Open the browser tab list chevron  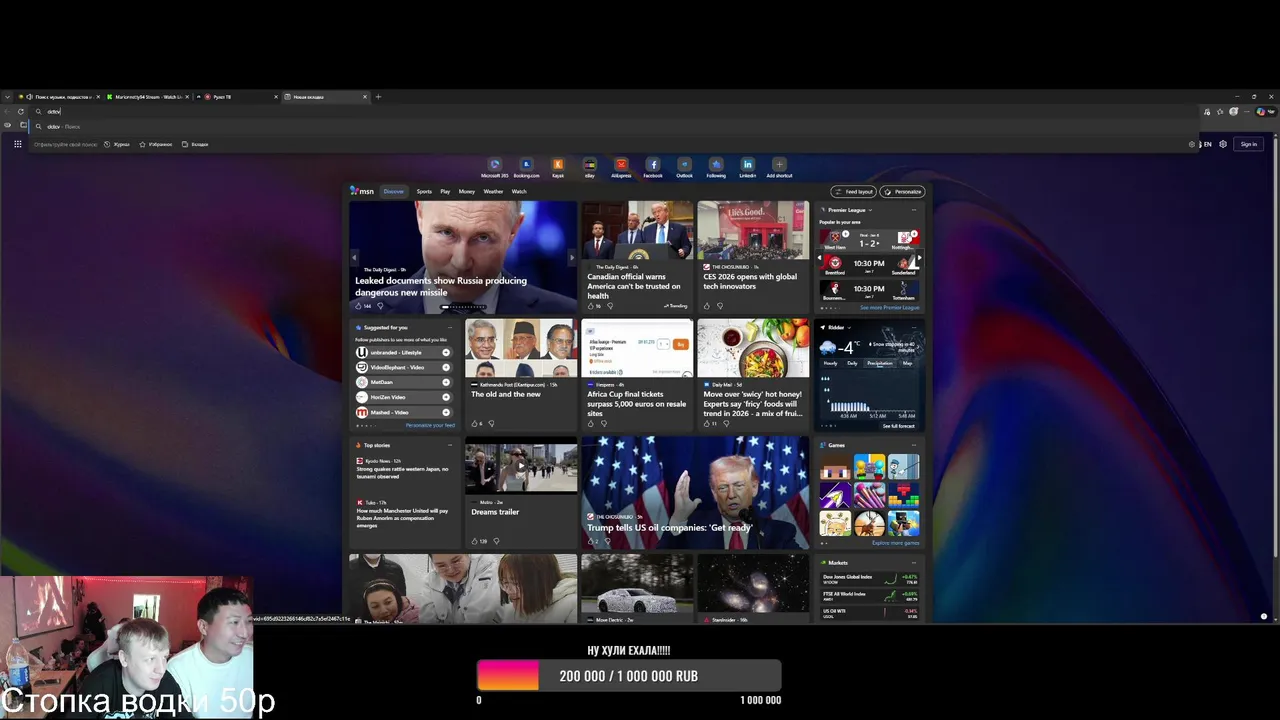(x=8, y=97)
